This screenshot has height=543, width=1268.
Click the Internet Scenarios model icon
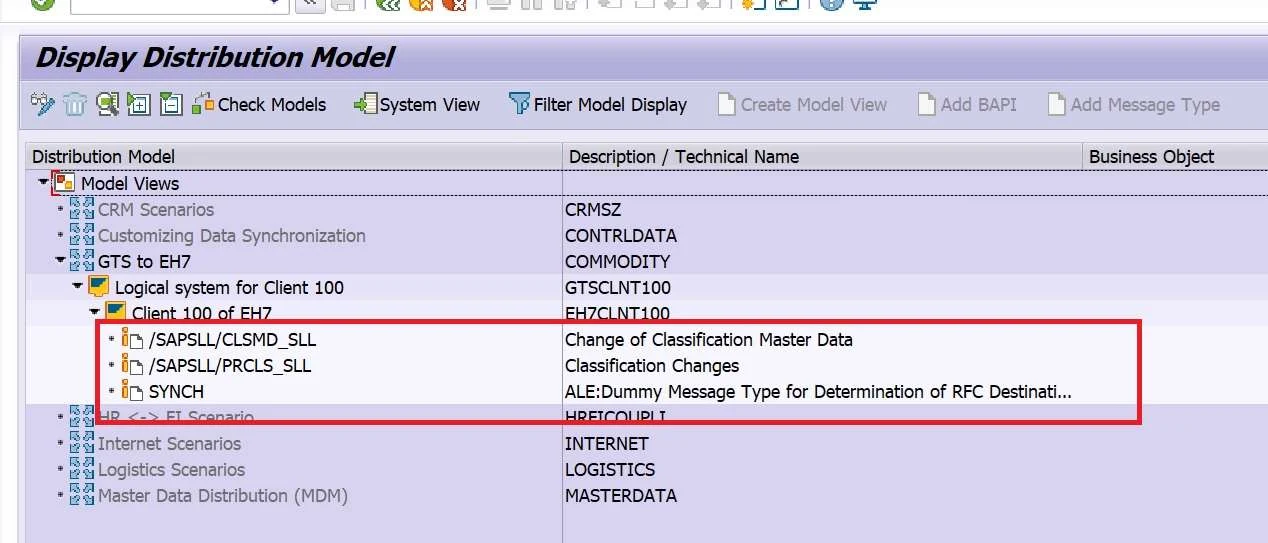[x=82, y=443]
